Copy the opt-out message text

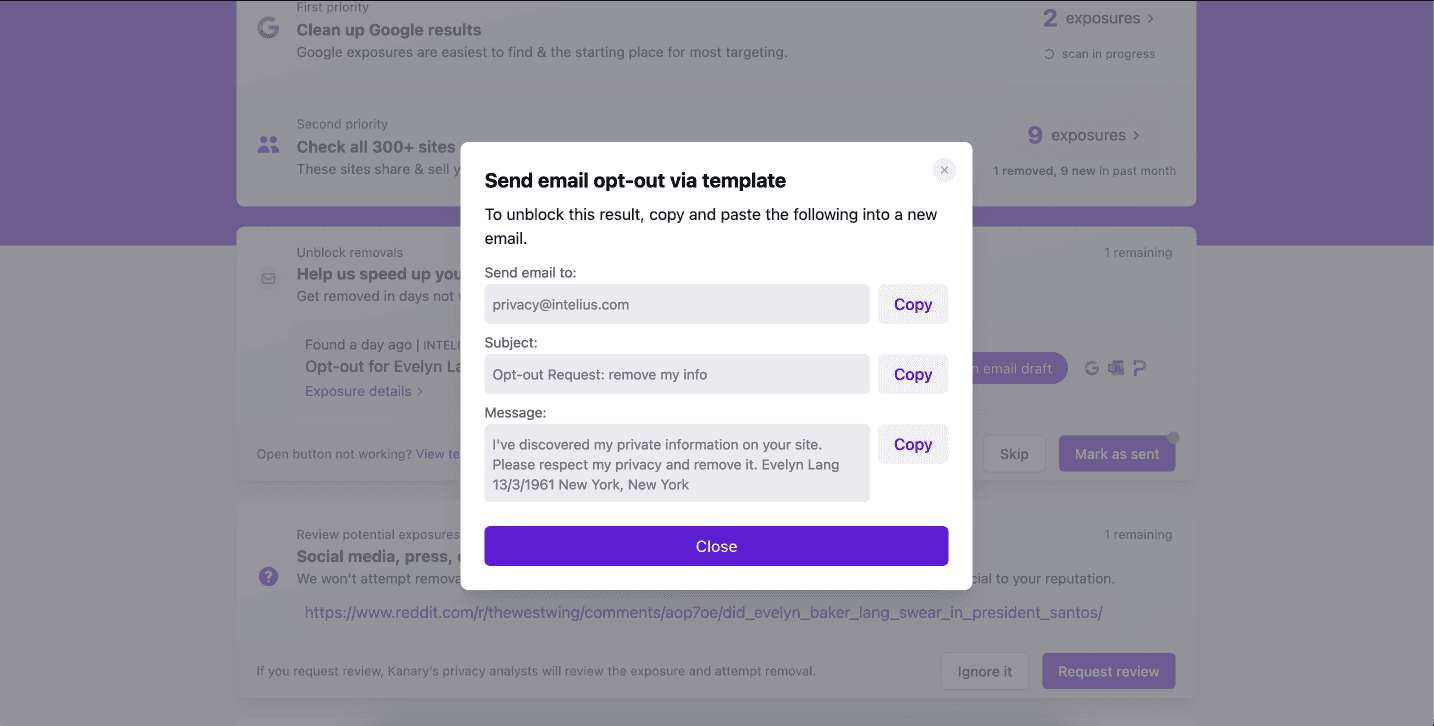click(912, 444)
